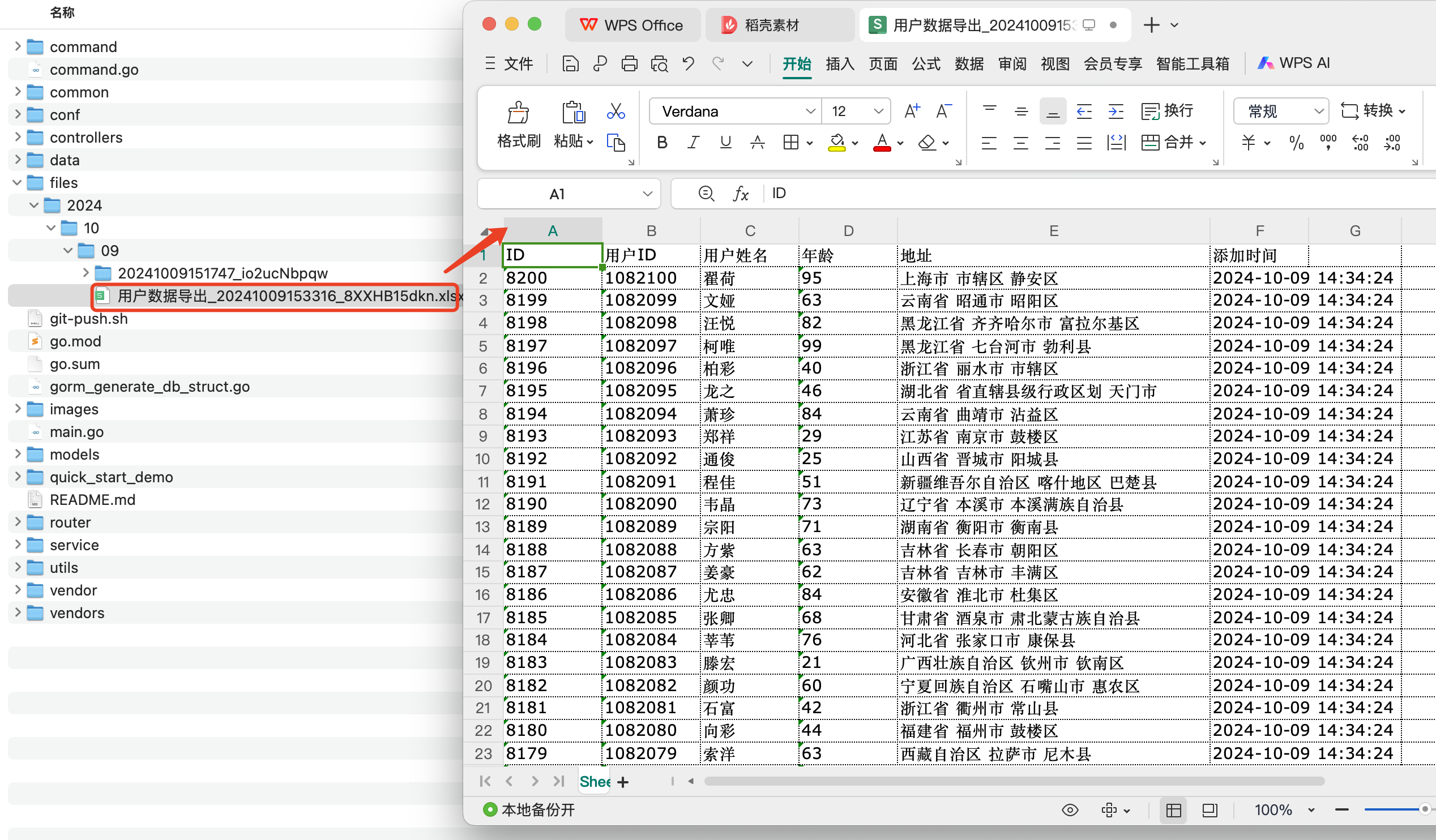Switch to the 公式 ribbon tab

(x=926, y=63)
